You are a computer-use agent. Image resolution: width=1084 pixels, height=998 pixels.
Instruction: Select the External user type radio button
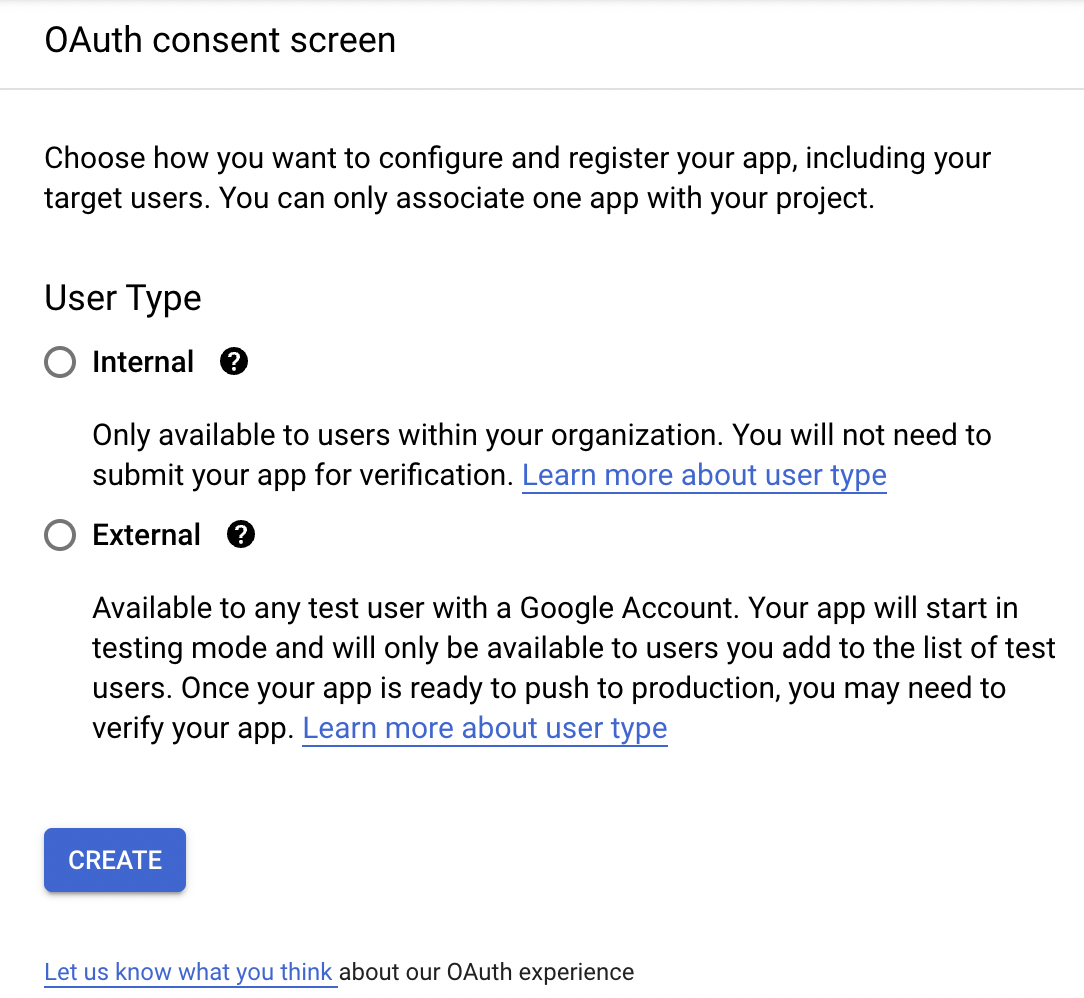(x=60, y=536)
